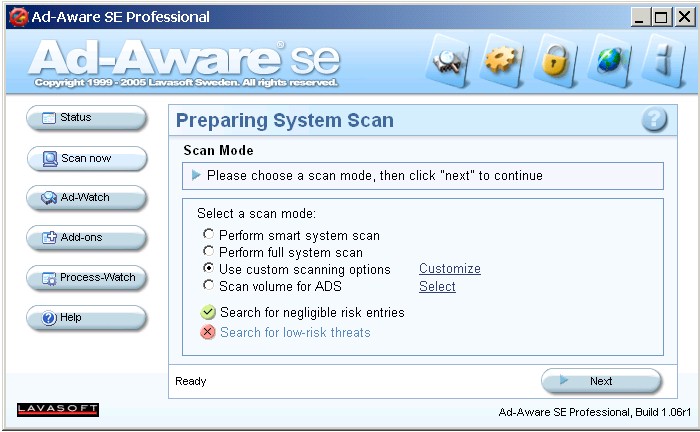Screen dimensions: 700x432
Task: Select Use custom scanning options
Action: (x=208, y=268)
